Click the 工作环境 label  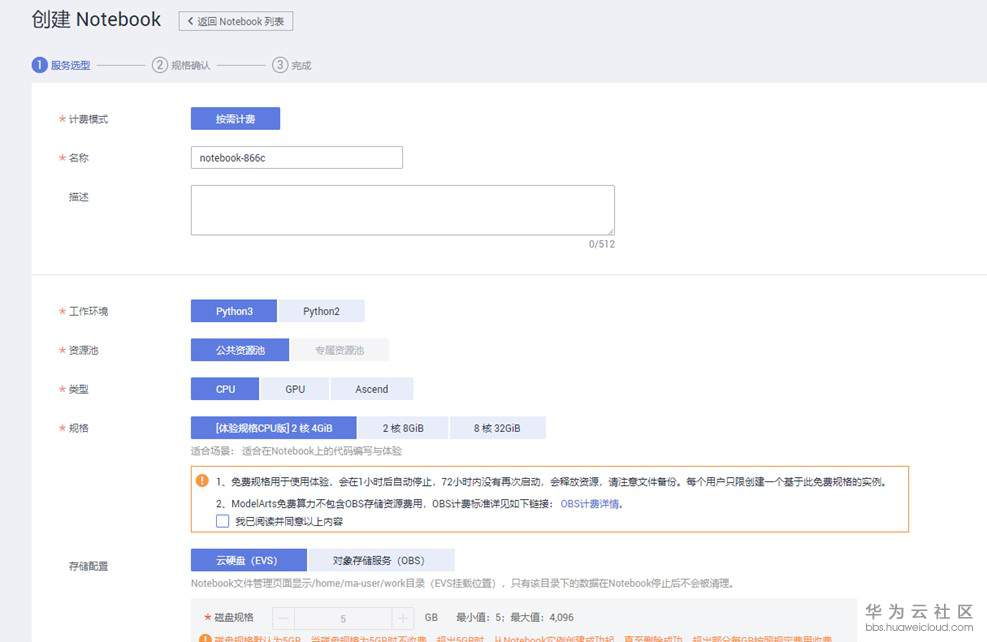88,312
